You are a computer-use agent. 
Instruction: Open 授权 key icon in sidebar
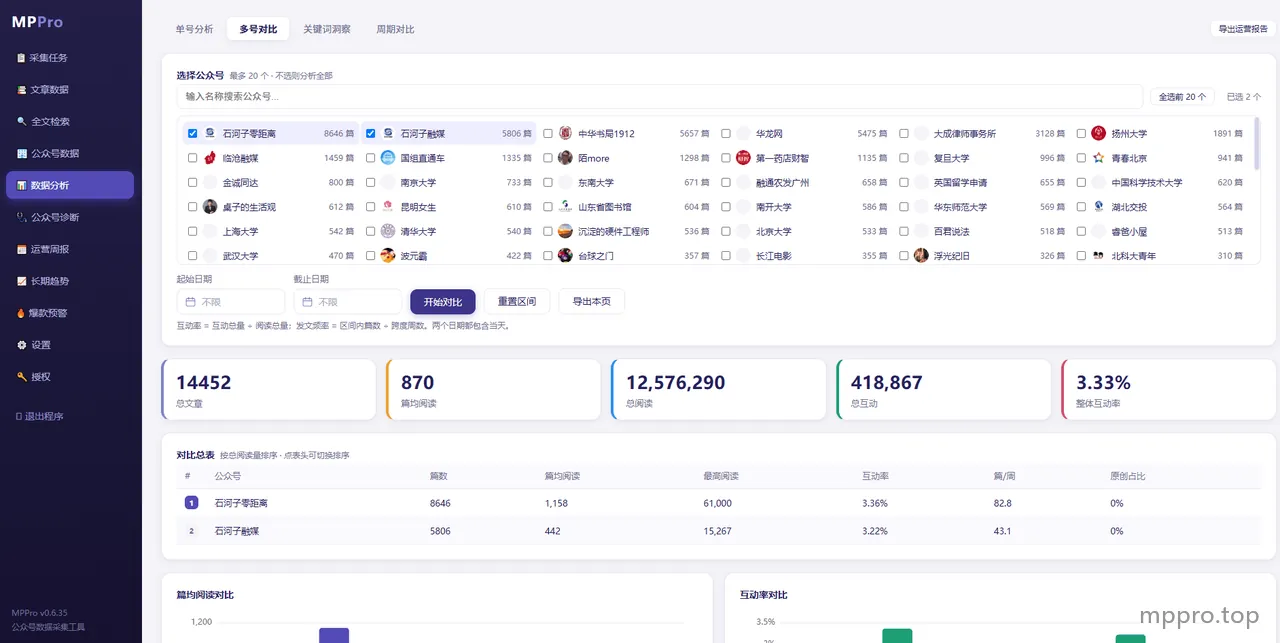21,377
